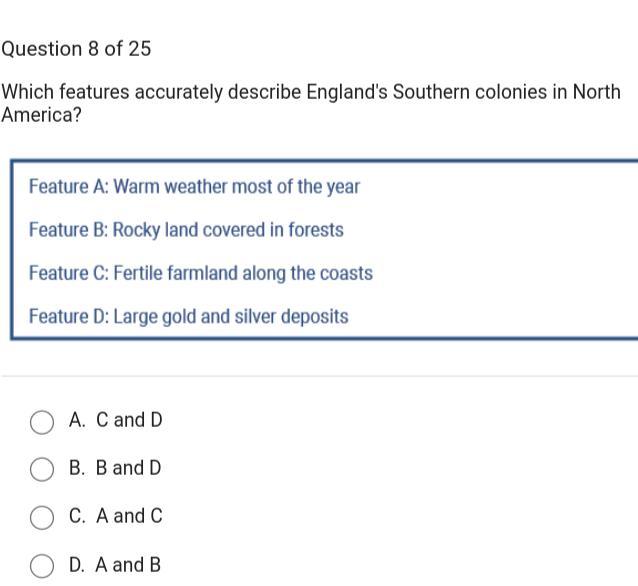Click Feature D: gold and silver line
Image resolution: width=638 pixels, height=586 pixels.
tap(188, 317)
